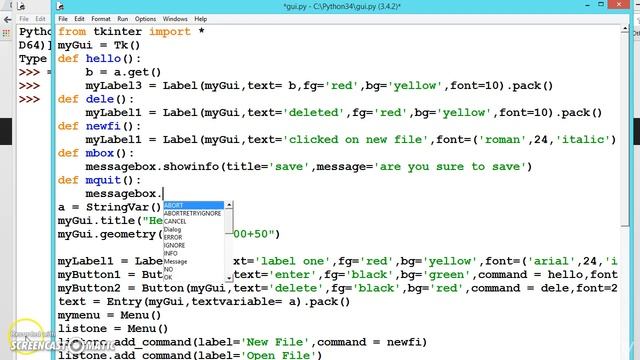Click the 'listone = Menu()' line
This screenshot has width=640, height=360.
tap(113, 328)
